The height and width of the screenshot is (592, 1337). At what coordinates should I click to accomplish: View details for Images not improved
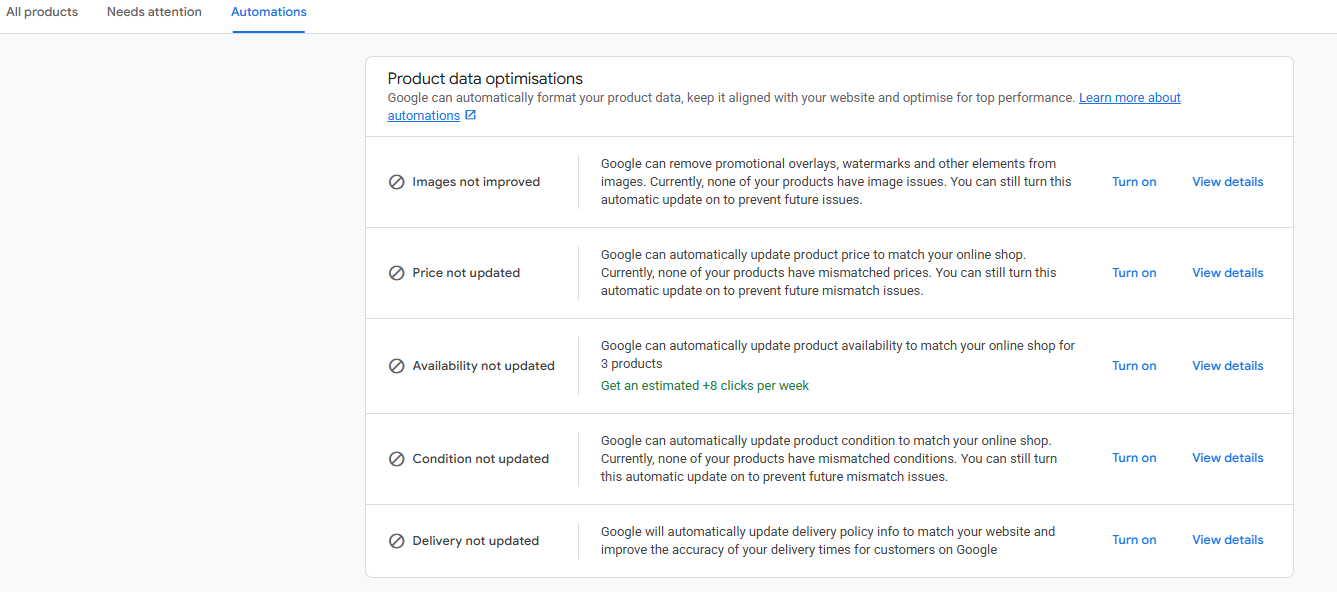click(x=1227, y=182)
